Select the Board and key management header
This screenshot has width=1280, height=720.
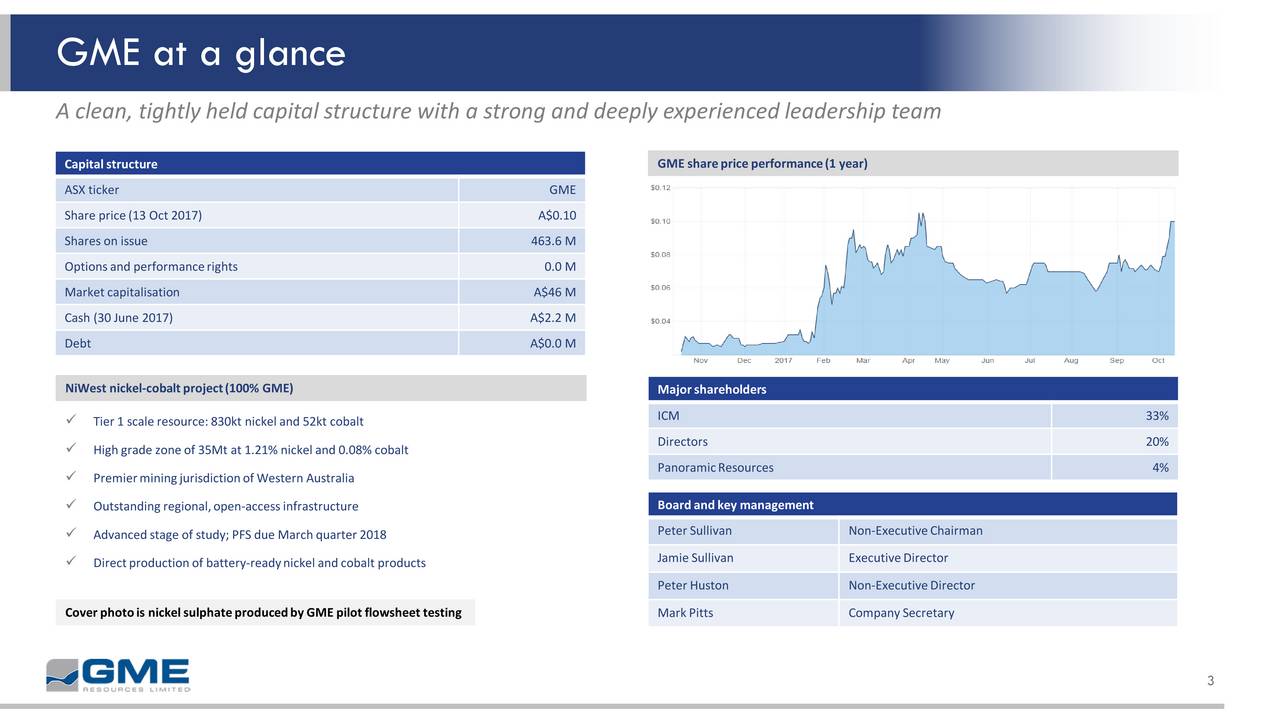coord(912,505)
